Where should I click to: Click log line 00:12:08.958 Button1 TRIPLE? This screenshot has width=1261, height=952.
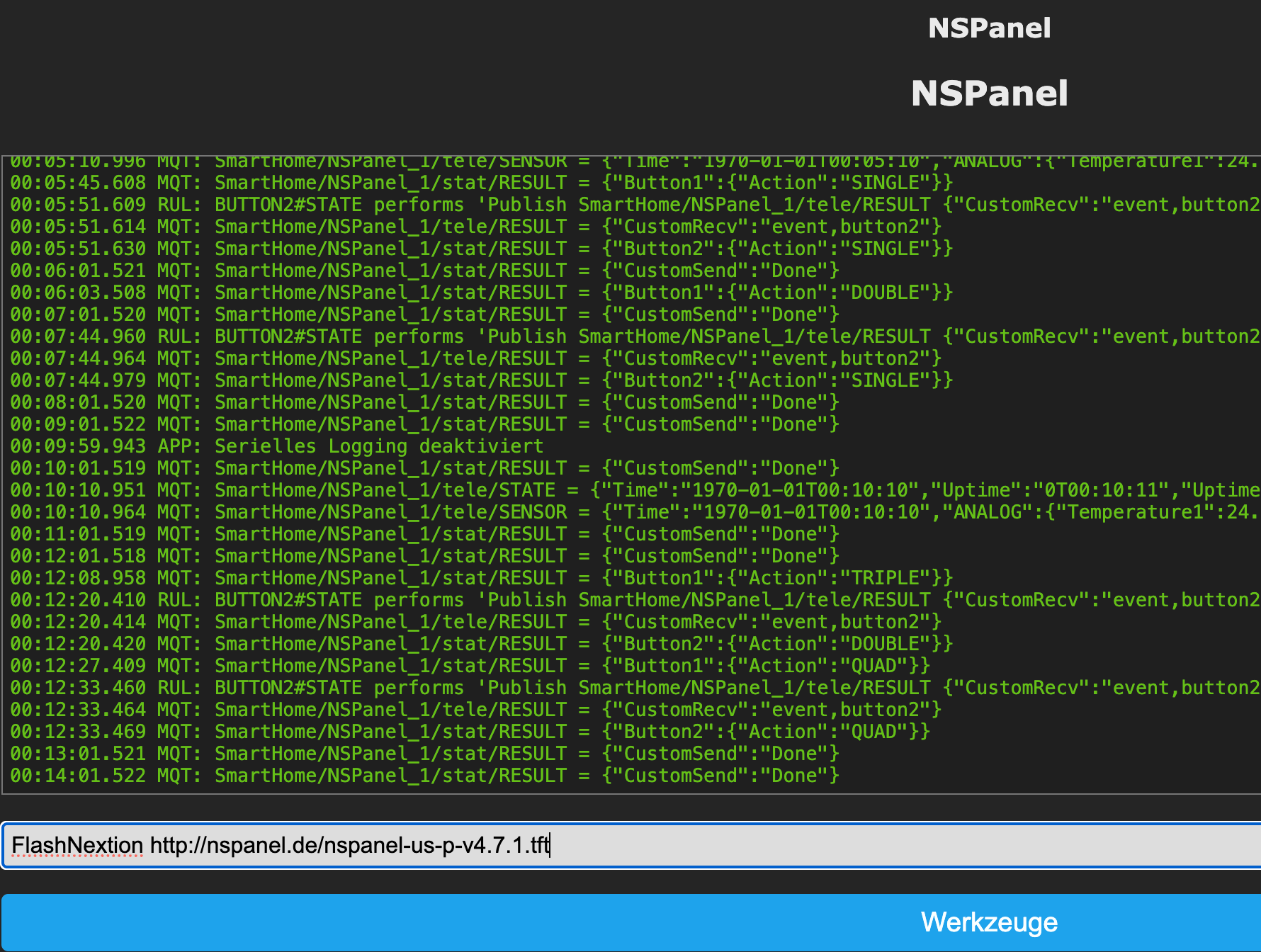482,578
